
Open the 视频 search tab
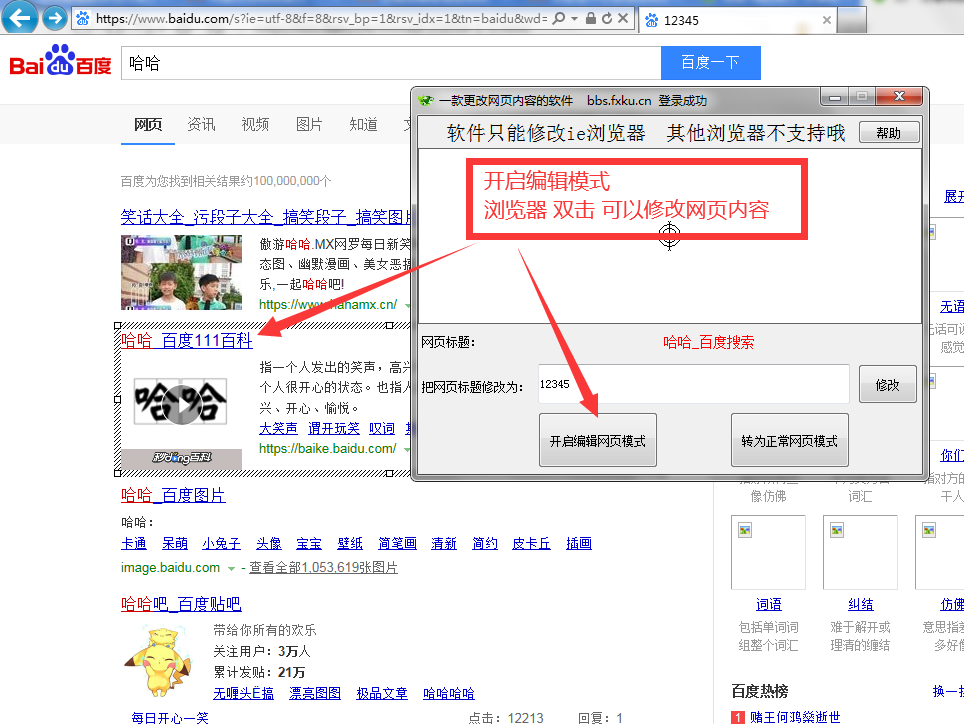[255, 124]
